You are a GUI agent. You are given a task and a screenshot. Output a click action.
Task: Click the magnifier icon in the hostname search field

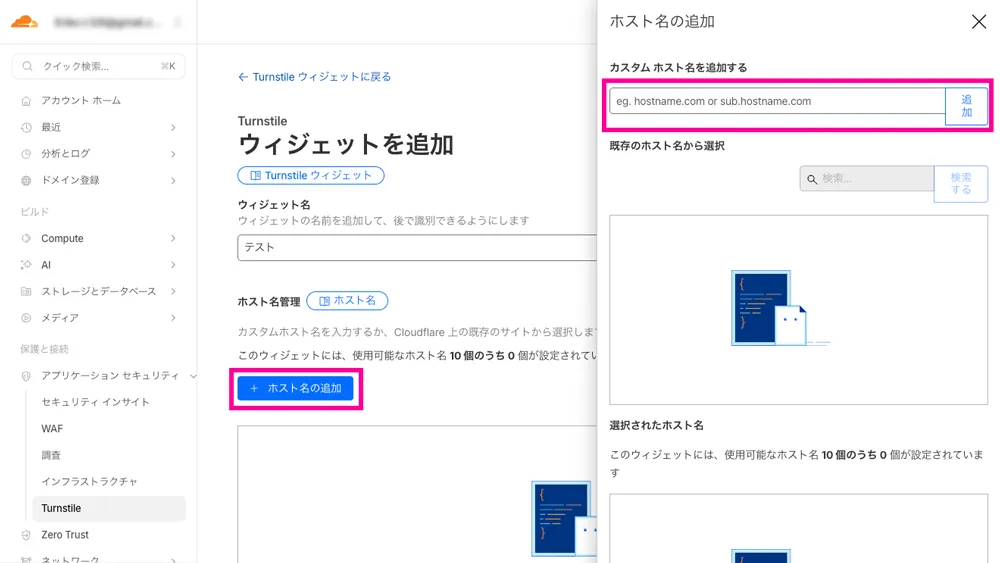click(x=812, y=179)
